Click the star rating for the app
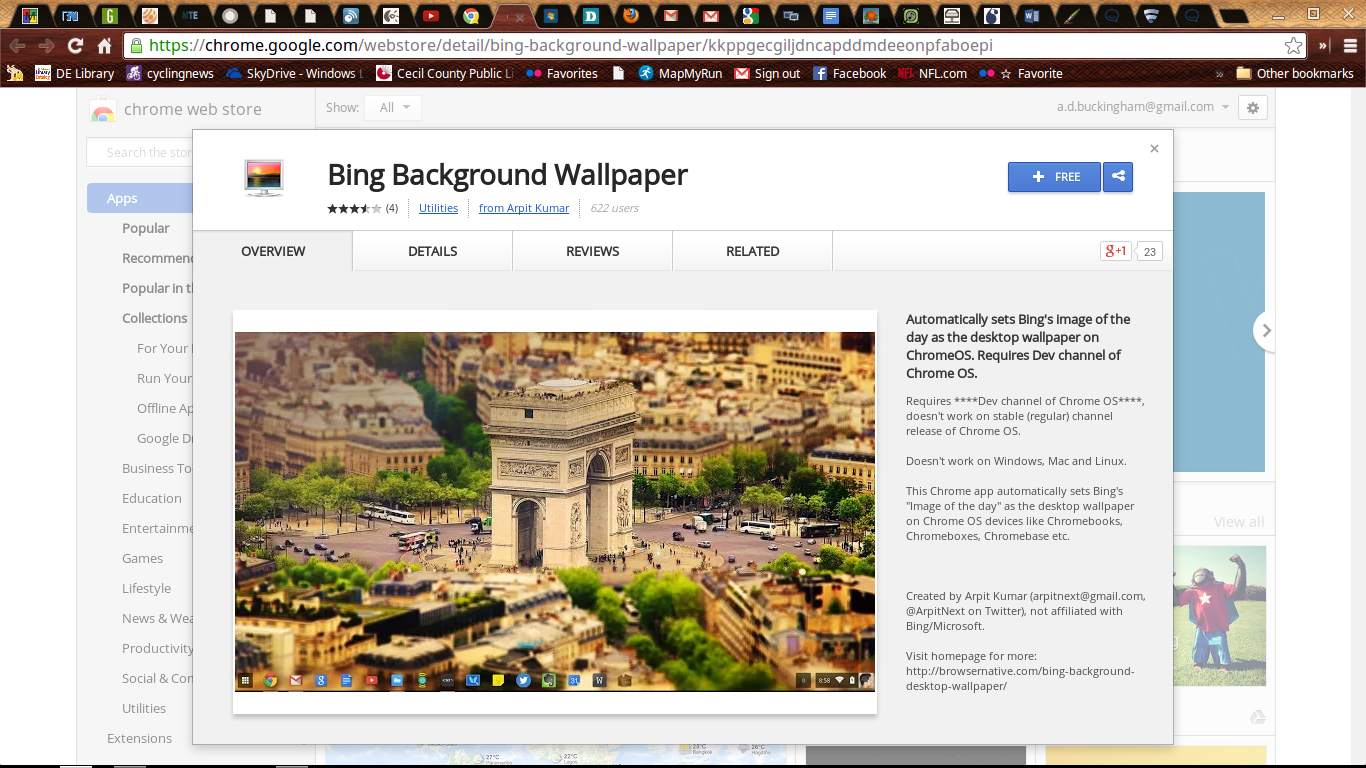 [354, 208]
